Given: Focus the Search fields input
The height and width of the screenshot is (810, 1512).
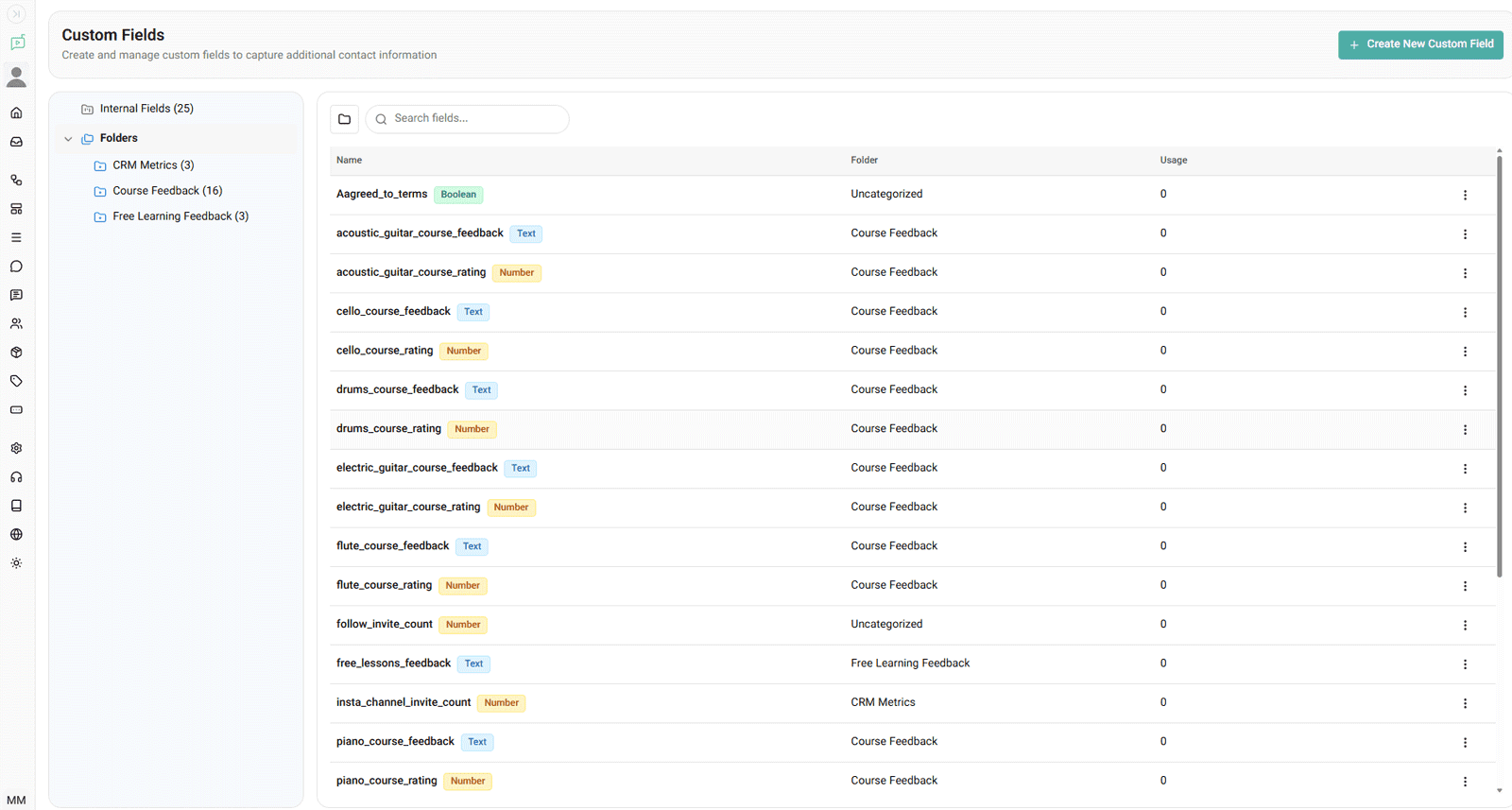Looking at the screenshot, I should point(468,119).
